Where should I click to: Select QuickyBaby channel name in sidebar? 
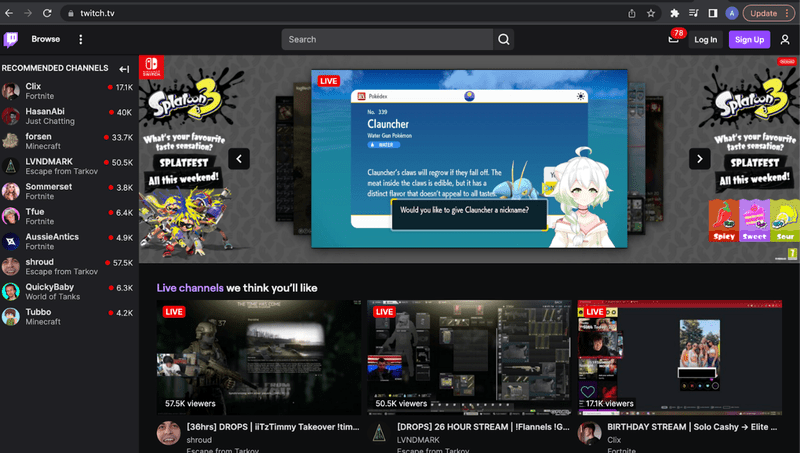[49, 287]
